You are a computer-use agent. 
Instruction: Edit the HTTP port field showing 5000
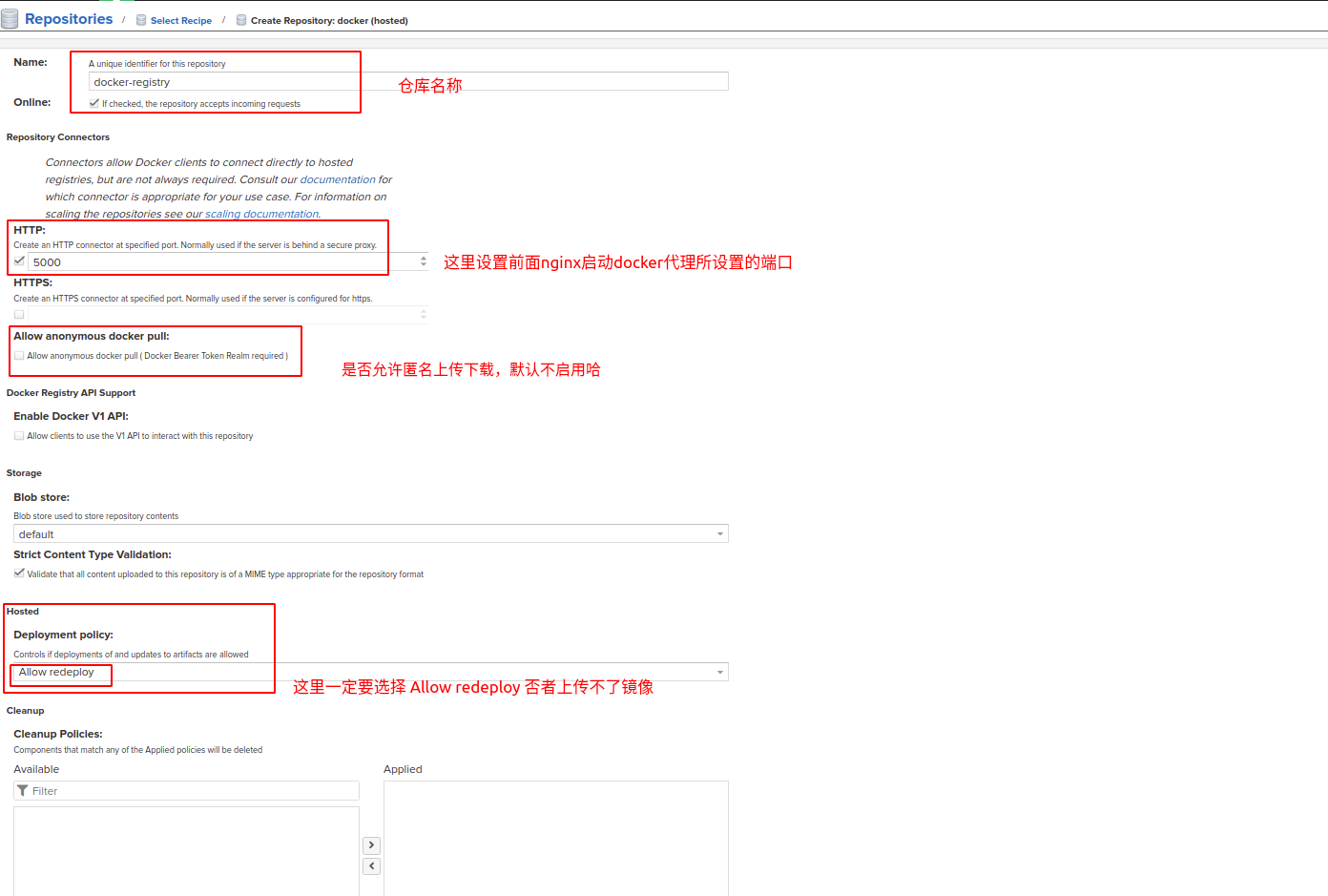coord(222,262)
